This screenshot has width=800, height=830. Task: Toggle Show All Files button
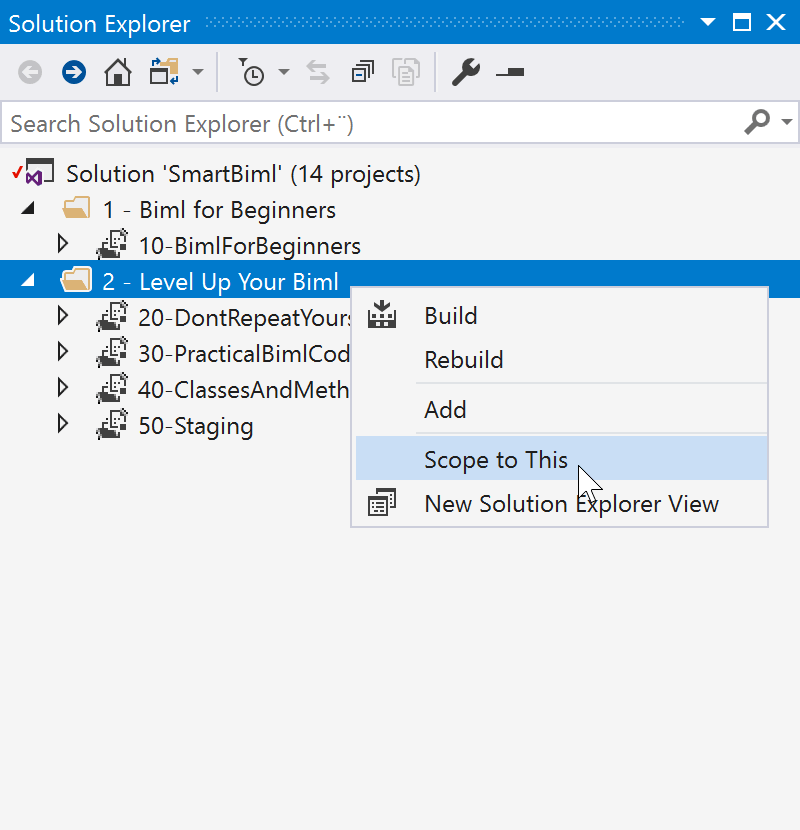(x=405, y=72)
